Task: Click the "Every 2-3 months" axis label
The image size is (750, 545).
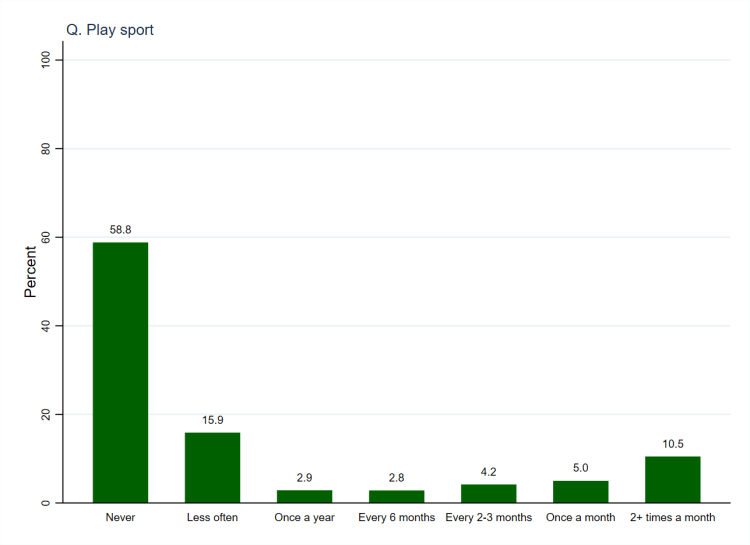Action: pos(489,518)
